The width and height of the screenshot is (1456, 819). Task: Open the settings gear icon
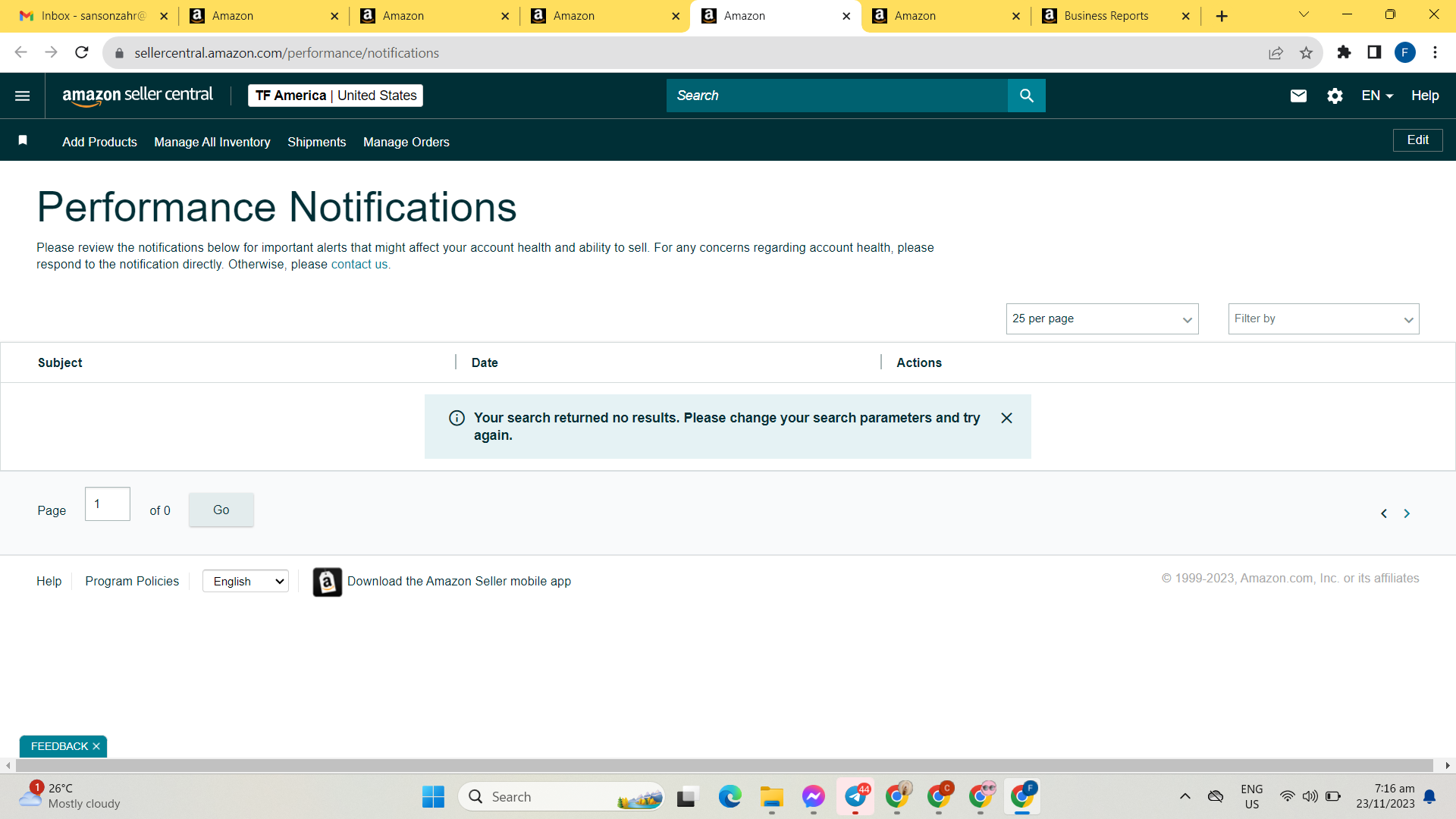pyautogui.click(x=1335, y=96)
